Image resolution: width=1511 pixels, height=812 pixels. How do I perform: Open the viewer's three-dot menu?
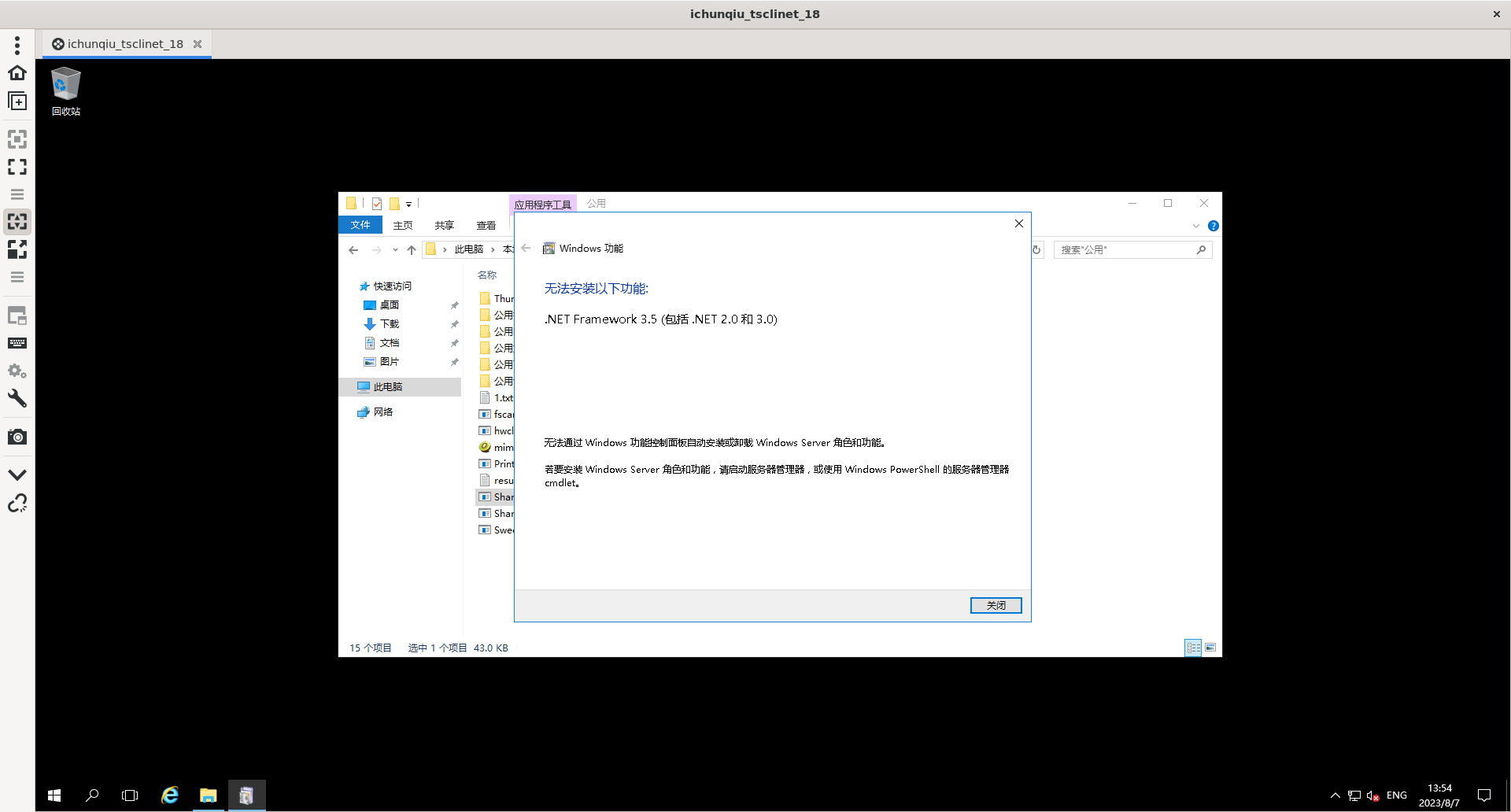pyautogui.click(x=17, y=45)
